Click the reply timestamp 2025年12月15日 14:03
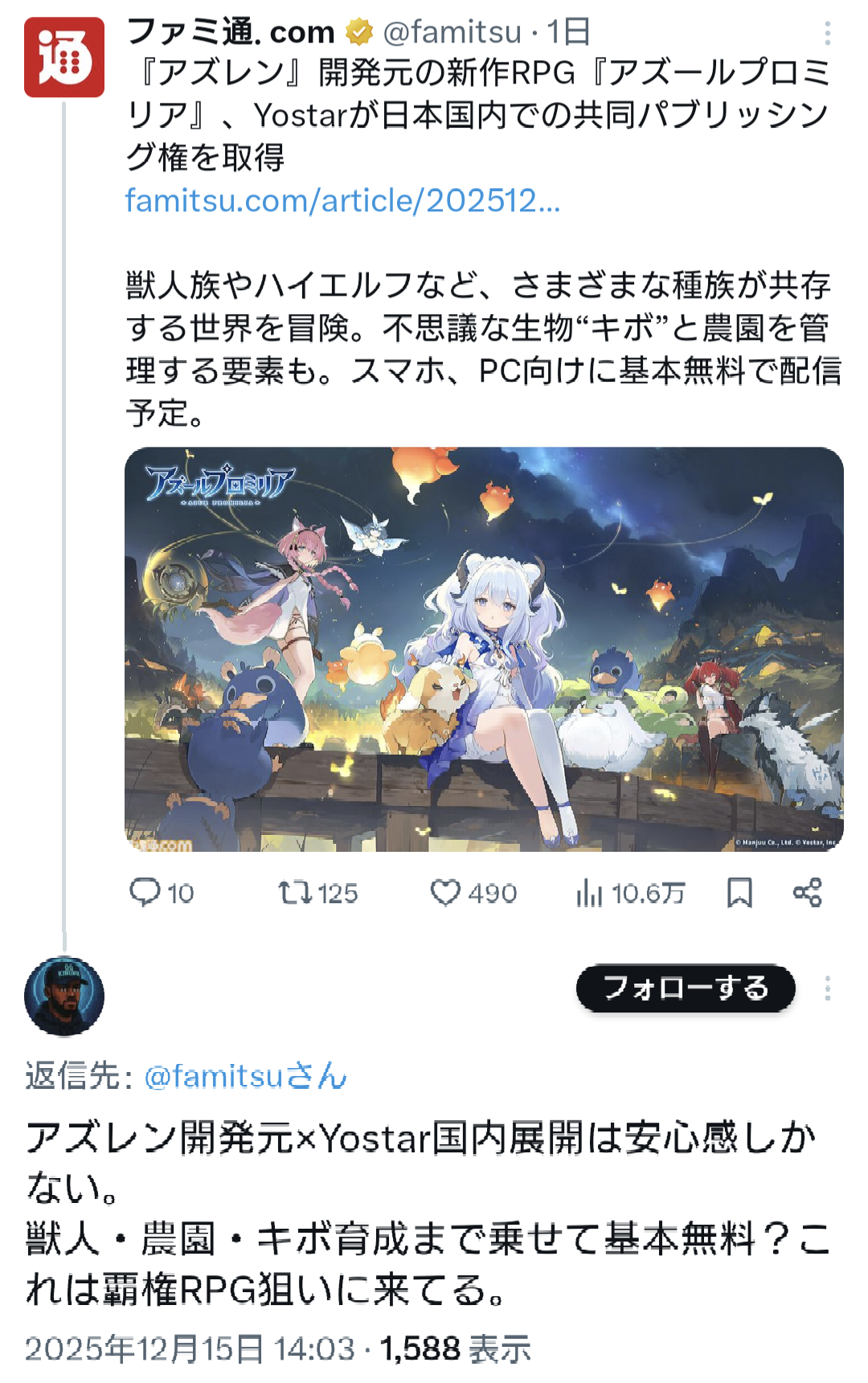Screen dimensions: 868x1383 point(190,1348)
